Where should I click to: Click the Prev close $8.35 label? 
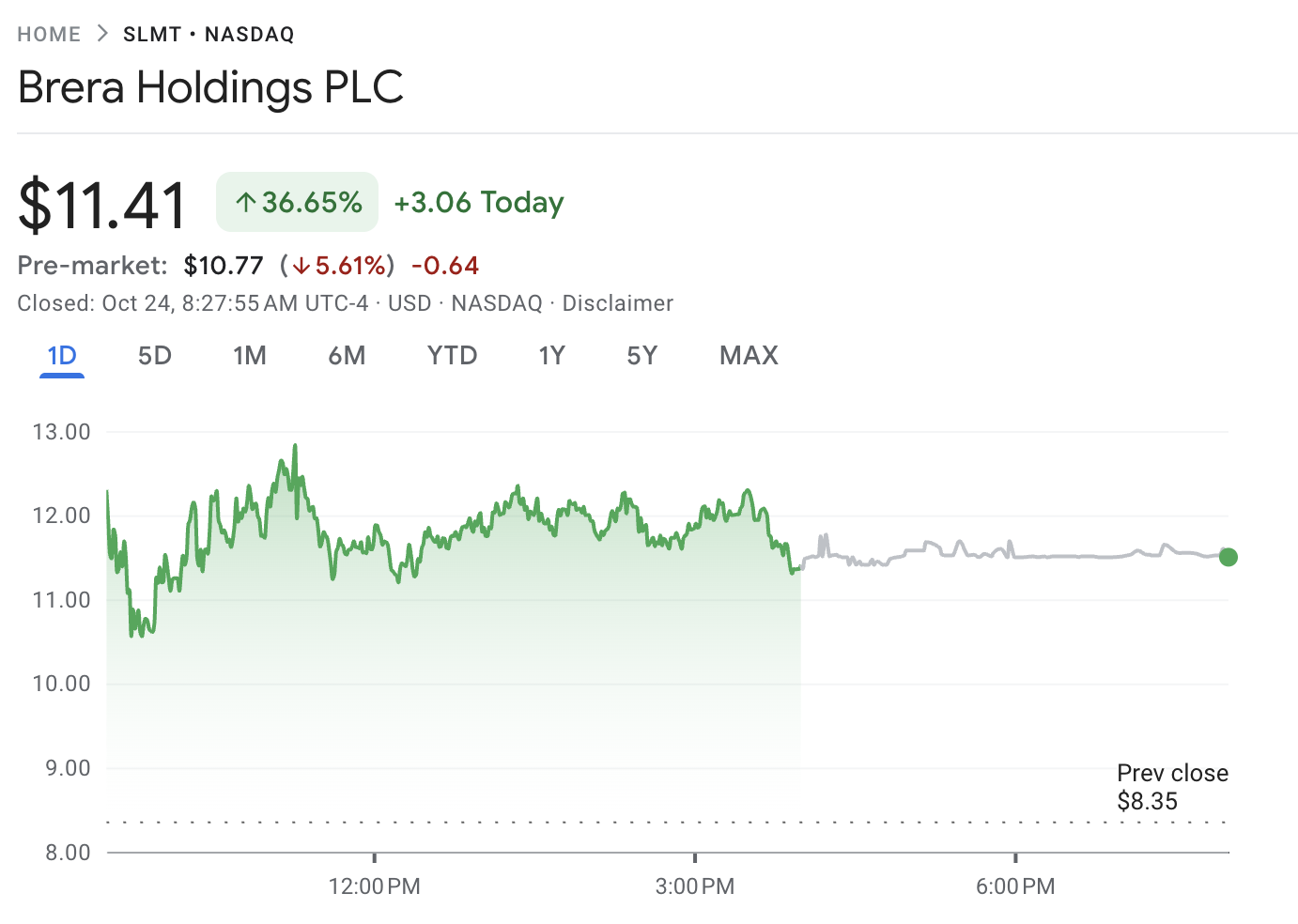click(x=1172, y=787)
